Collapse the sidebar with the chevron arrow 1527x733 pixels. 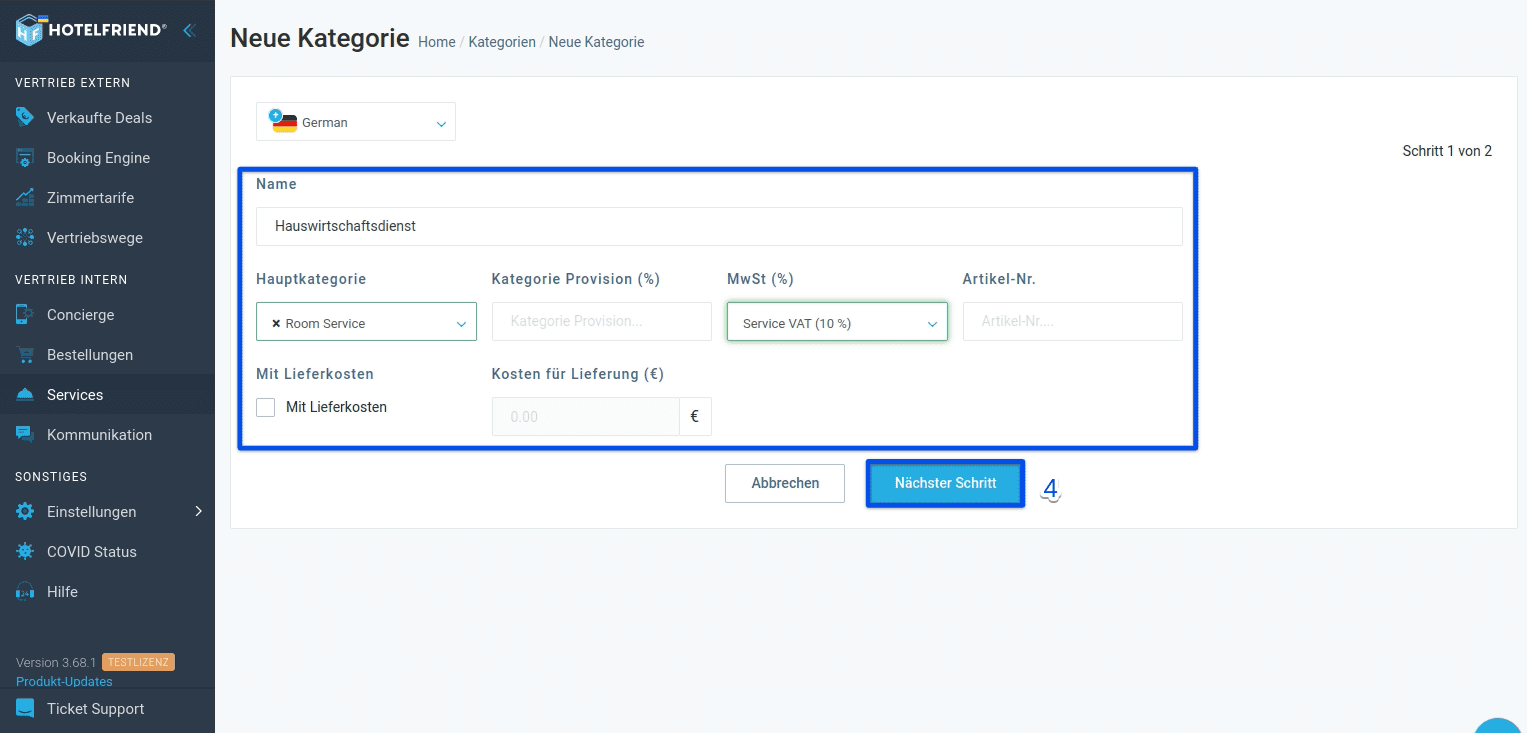189,30
